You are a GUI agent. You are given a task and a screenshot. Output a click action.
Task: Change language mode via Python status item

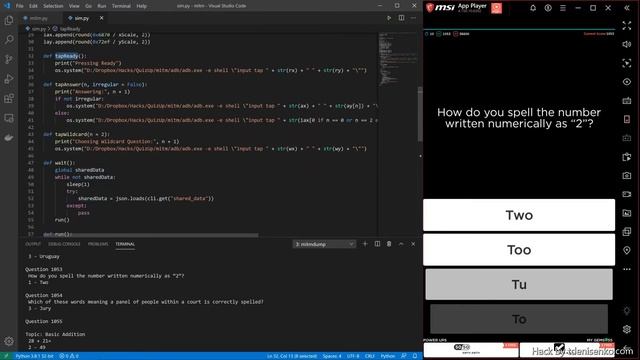tap(388, 356)
